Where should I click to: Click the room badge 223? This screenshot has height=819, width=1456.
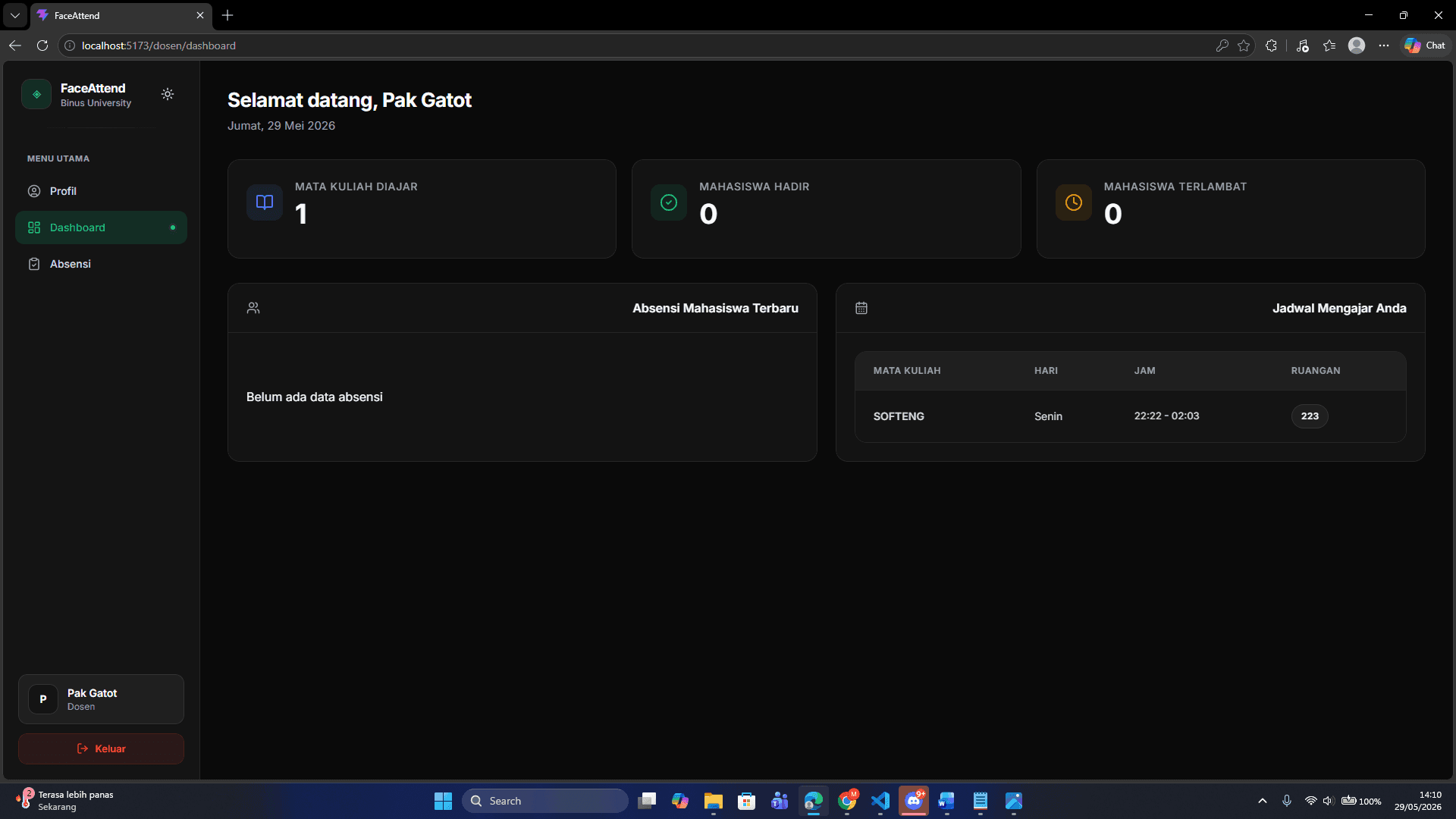(1310, 416)
